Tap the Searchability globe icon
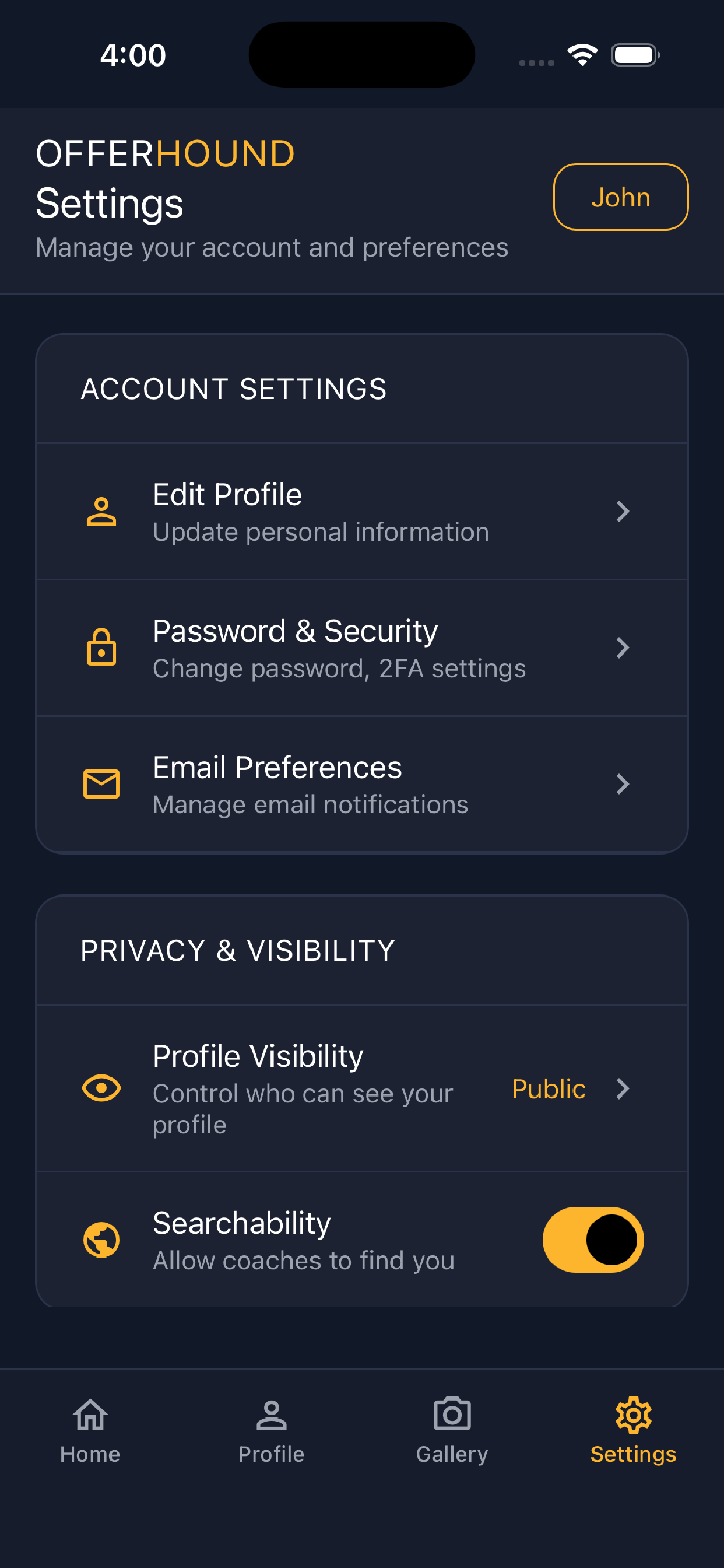Viewport: 724px width, 1568px height. tap(101, 1240)
